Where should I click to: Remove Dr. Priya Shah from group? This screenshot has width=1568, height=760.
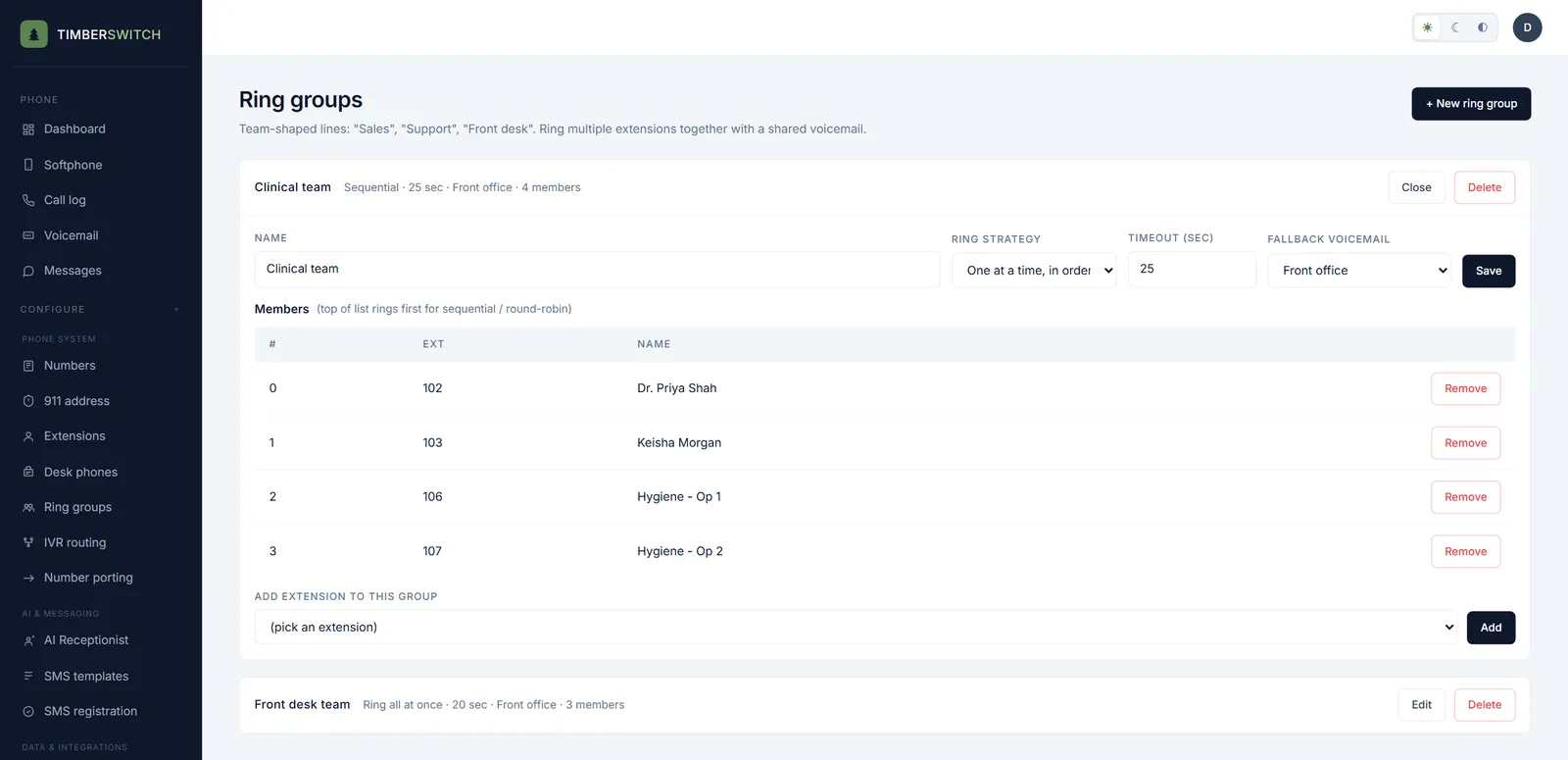pos(1465,388)
